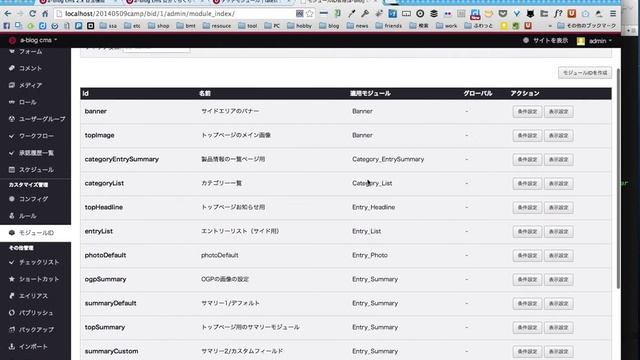Click categoryEntrySummary Id text
Viewport: 640px width, 360px height.
(x=122, y=159)
